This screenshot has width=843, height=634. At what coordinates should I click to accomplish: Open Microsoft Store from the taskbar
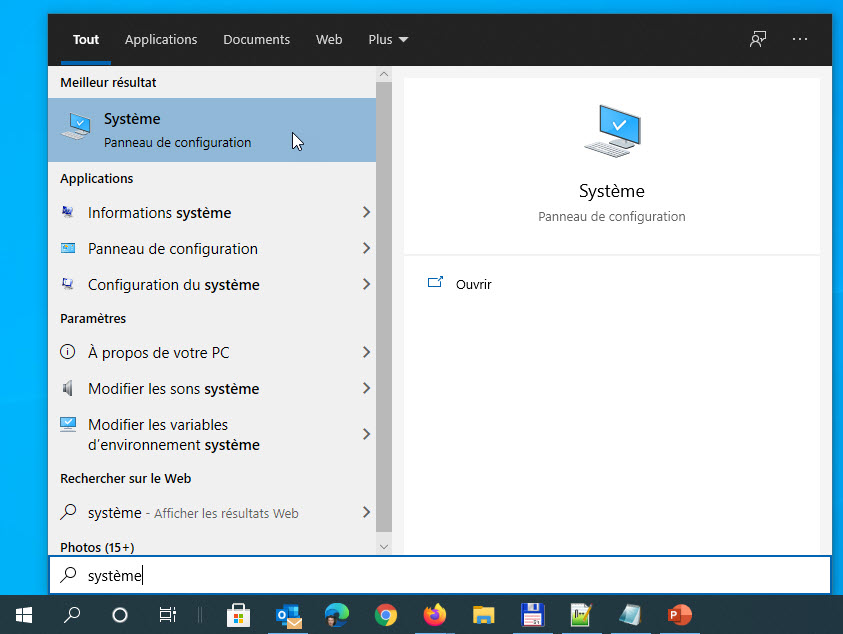pyautogui.click(x=238, y=614)
